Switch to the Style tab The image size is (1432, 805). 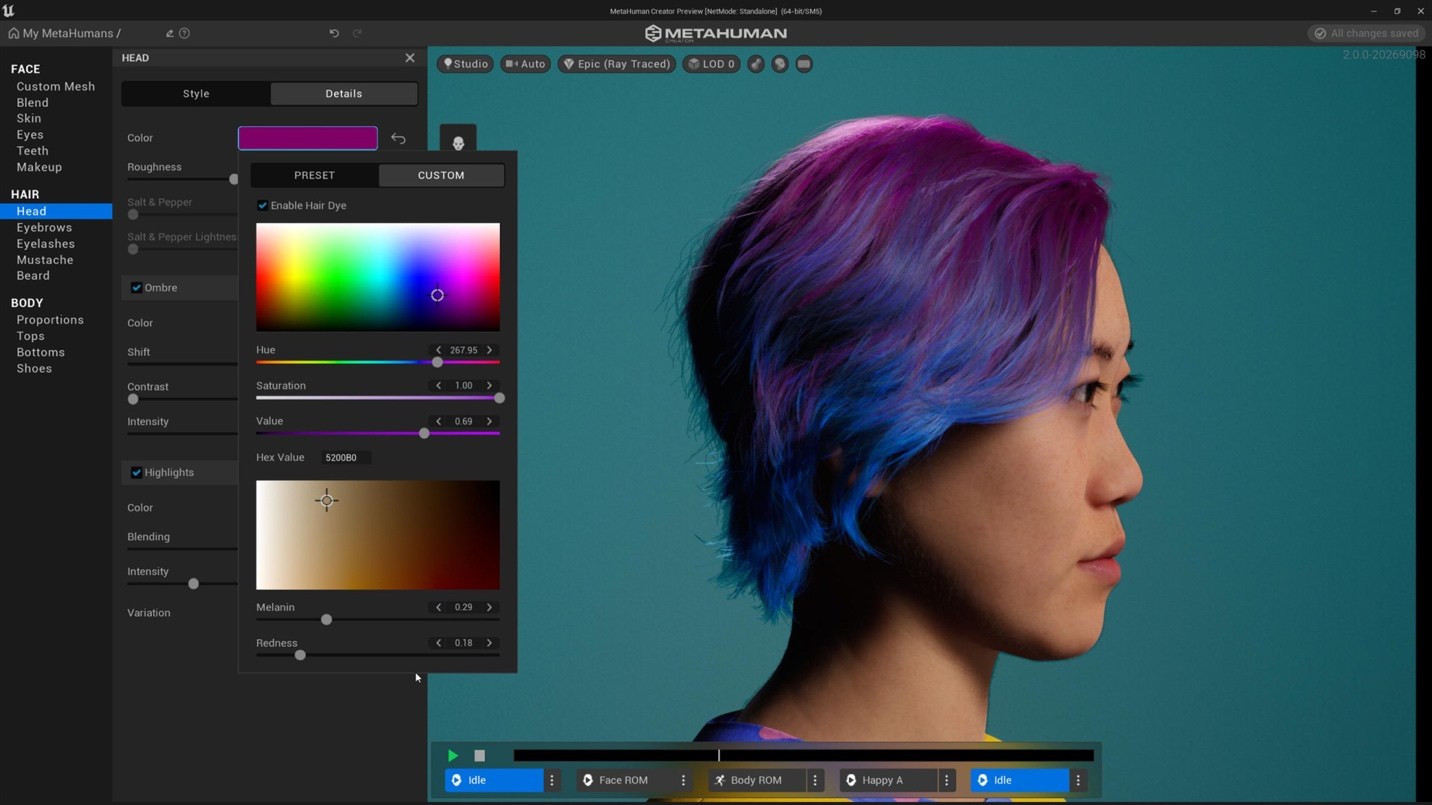(x=196, y=93)
